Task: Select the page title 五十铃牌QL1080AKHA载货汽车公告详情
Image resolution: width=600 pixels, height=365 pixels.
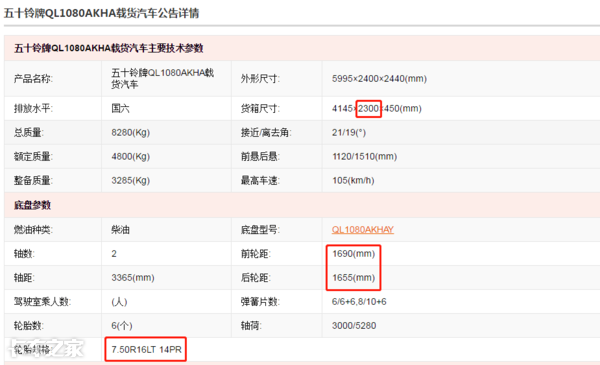Action: pos(101,13)
